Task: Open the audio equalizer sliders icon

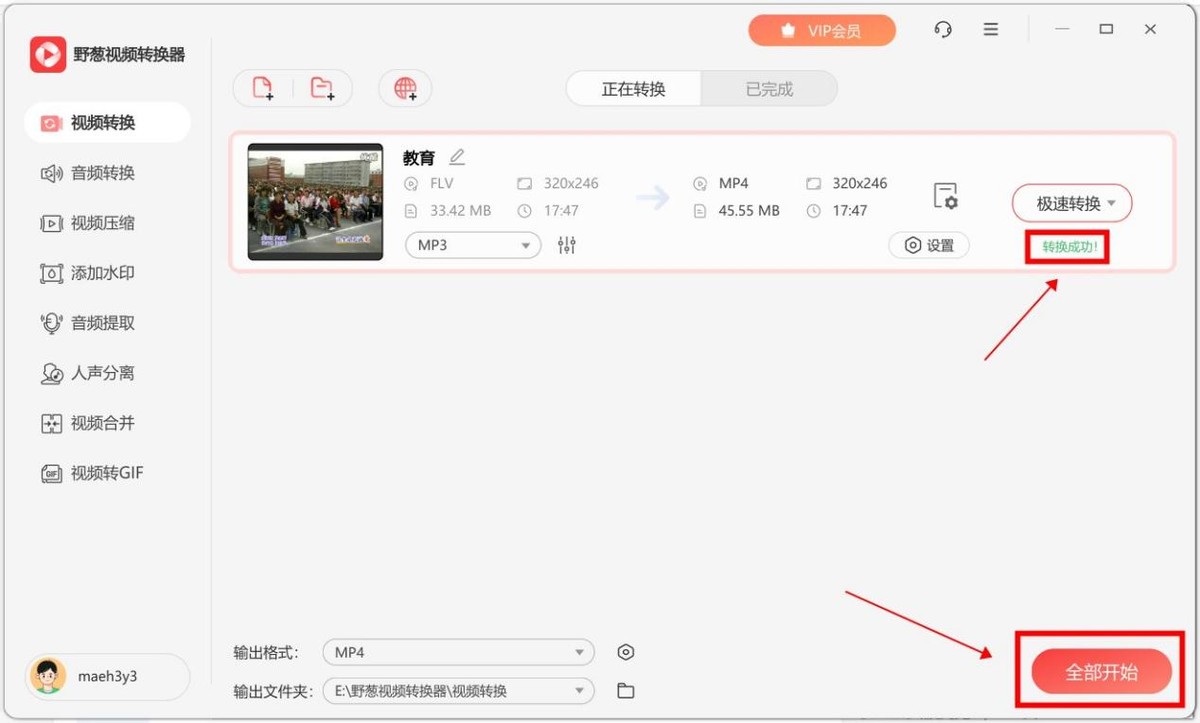Action: tap(567, 245)
